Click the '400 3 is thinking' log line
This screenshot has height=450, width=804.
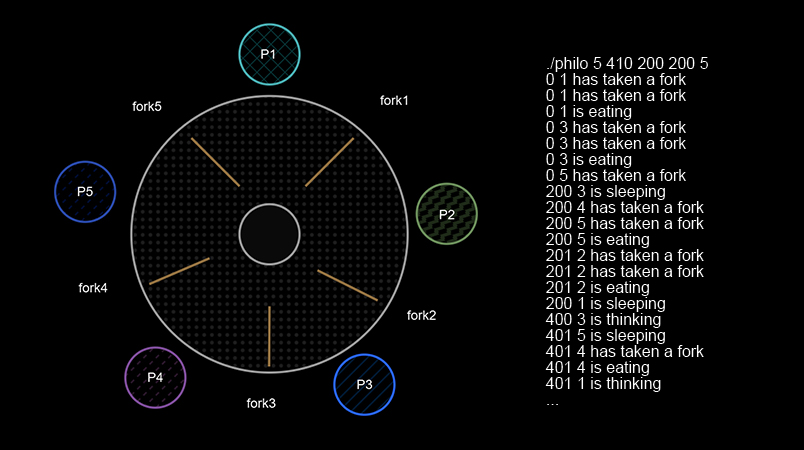pyautogui.click(x=603, y=319)
